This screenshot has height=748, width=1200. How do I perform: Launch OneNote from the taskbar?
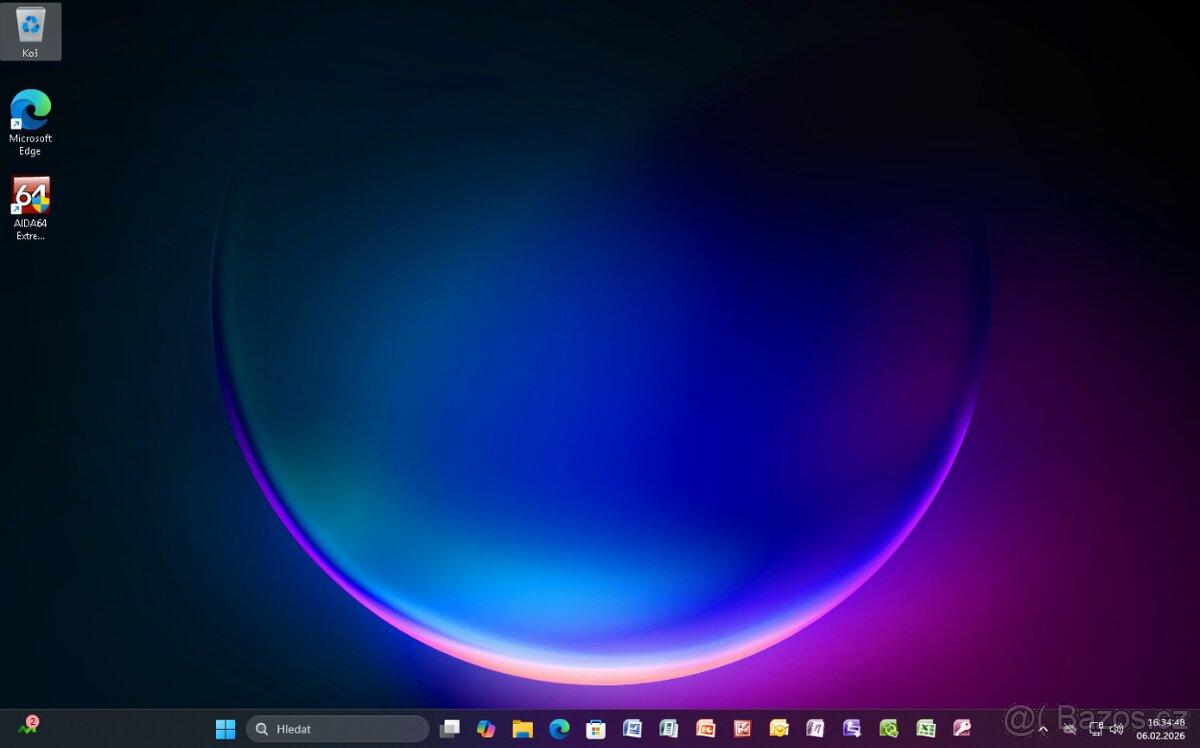coord(815,729)
